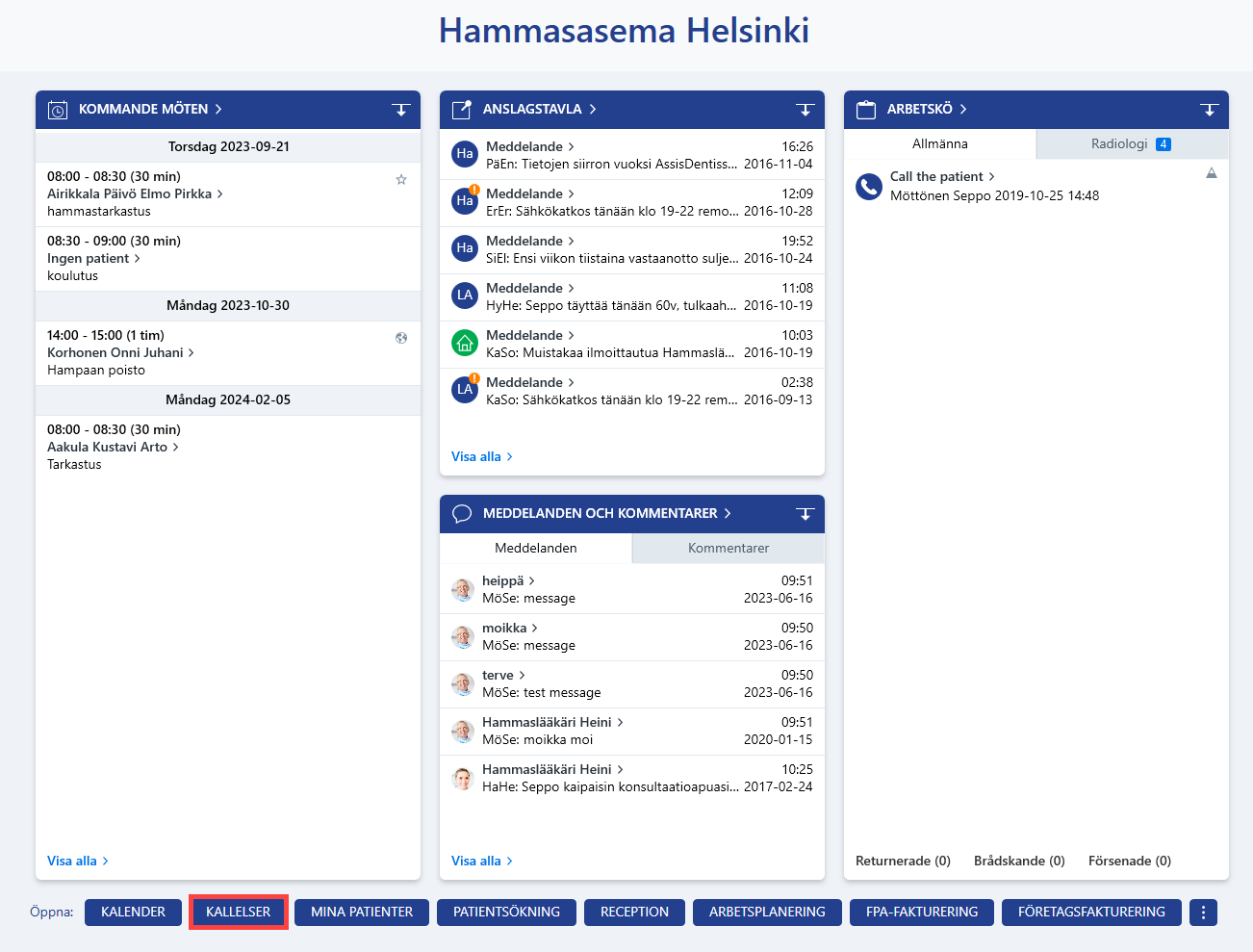This screenshot has height=952, width=1253.
Task: Toggle the star on Airikkala appointment
Action: (x=401, y=179)
